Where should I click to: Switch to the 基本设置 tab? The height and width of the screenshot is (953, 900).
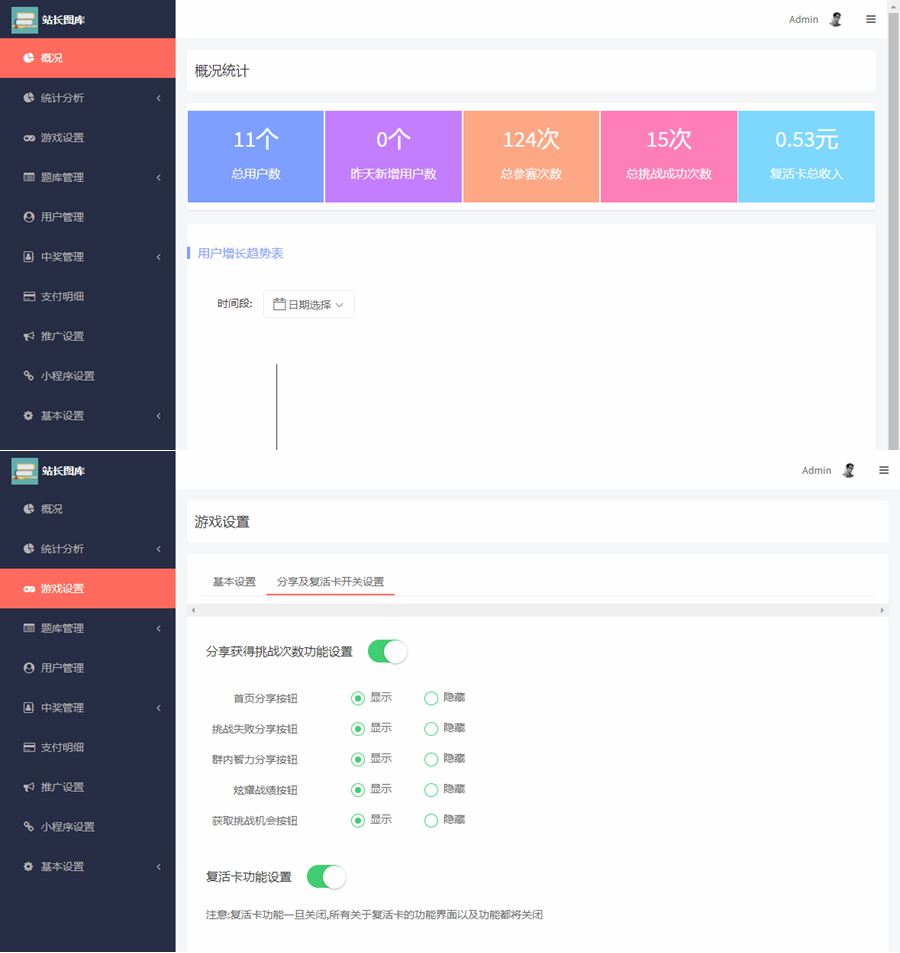point(234,582)
